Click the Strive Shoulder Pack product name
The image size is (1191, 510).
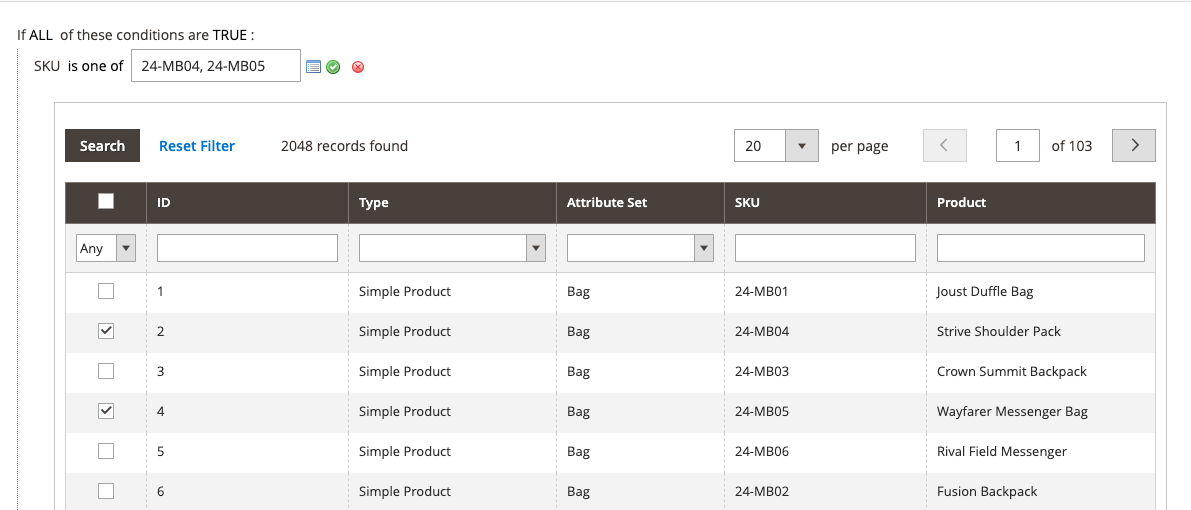pos(999,331)
